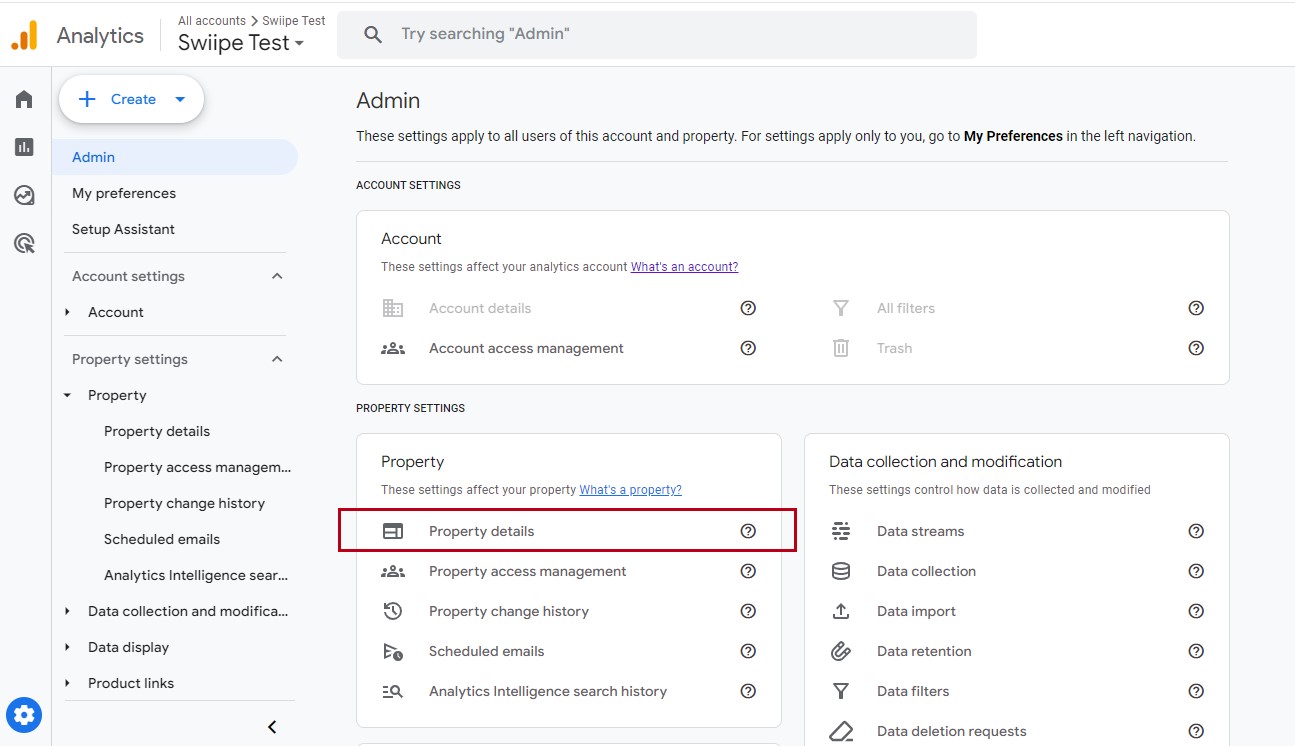Open the Home icon in left rail
This screenshot has width=1295, height=746.
(x=24, y=99)
